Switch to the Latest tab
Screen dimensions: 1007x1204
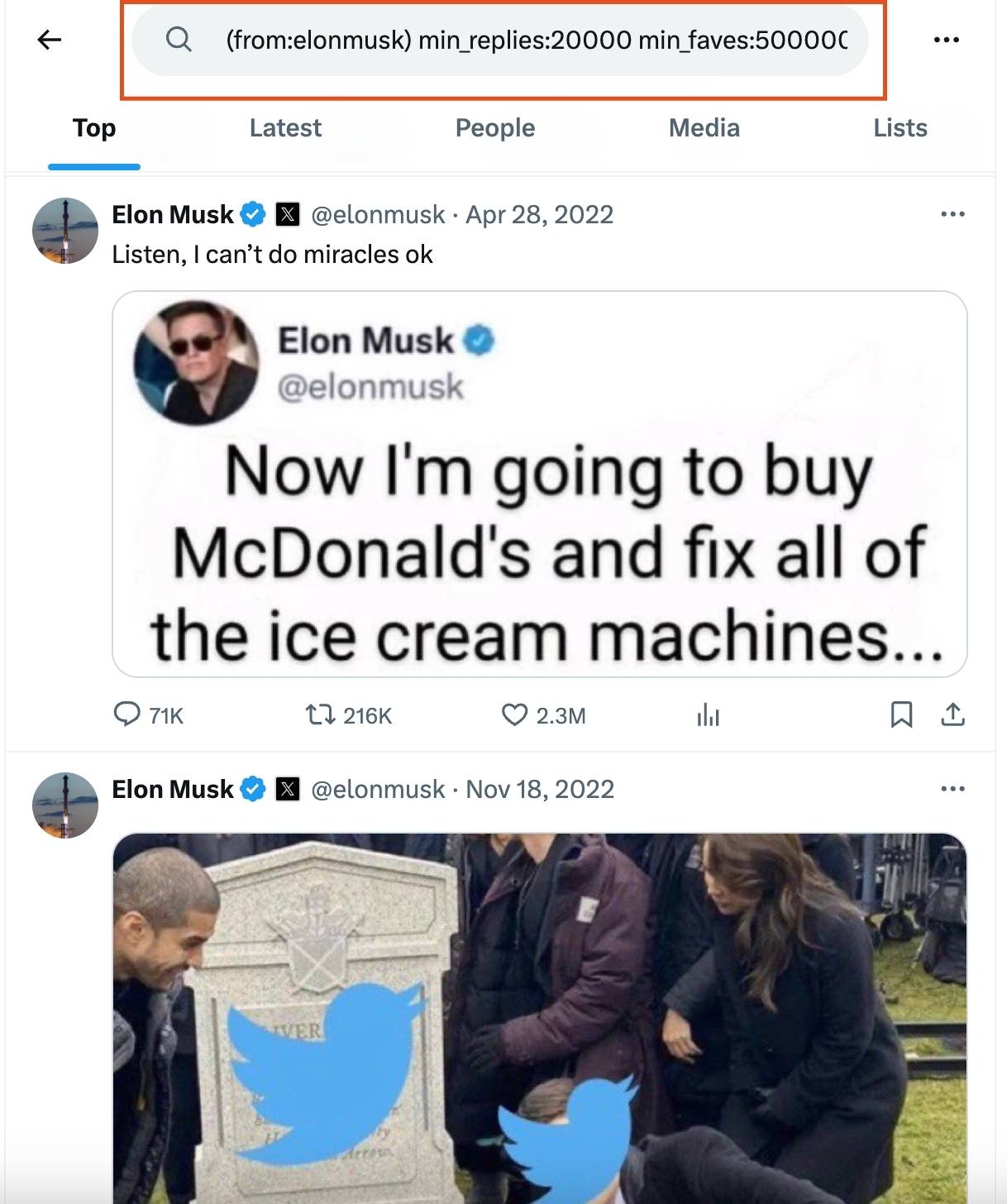coord(285,128)
